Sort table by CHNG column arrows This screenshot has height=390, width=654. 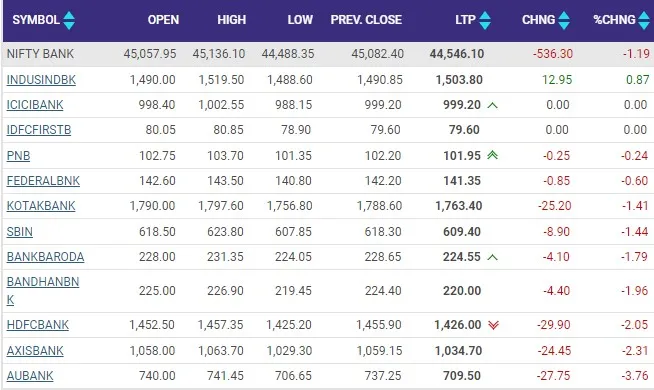tap(564, 20)
